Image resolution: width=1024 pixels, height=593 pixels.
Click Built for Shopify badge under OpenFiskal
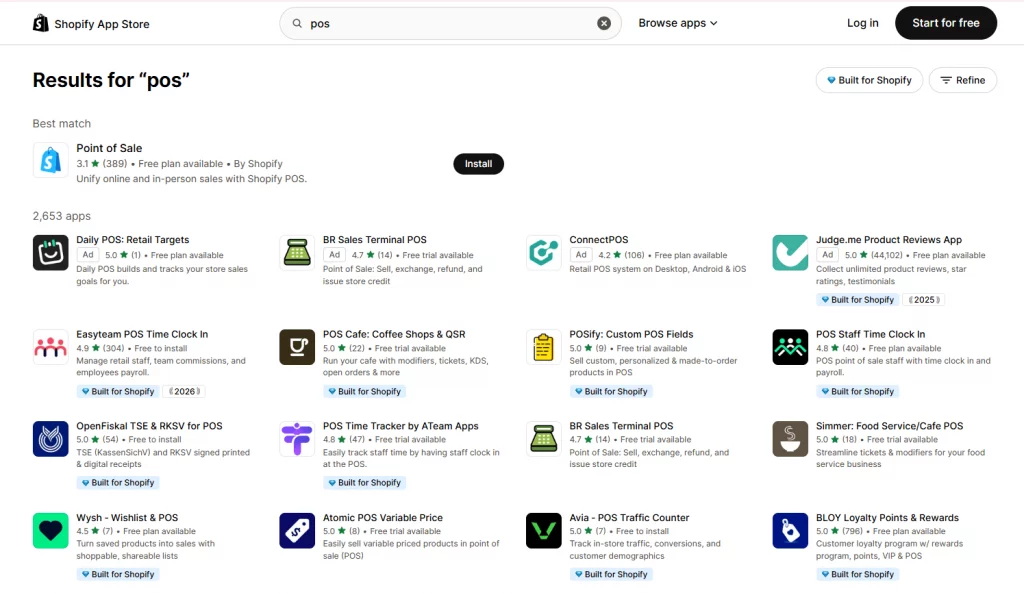pos(118,483)
